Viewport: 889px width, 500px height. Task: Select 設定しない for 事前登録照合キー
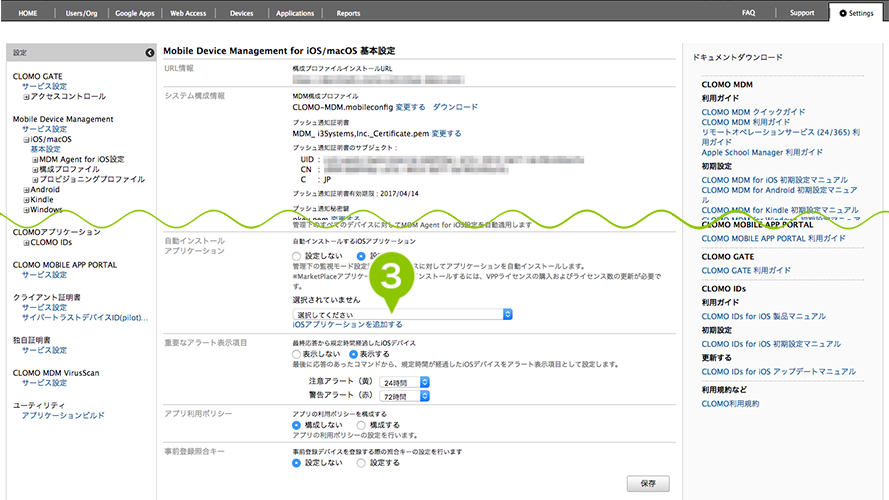pos(296,463)
